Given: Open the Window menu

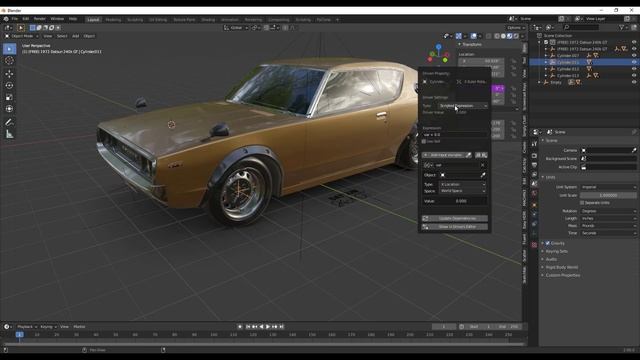Looking at the screenshot, I should pos(57,19).
